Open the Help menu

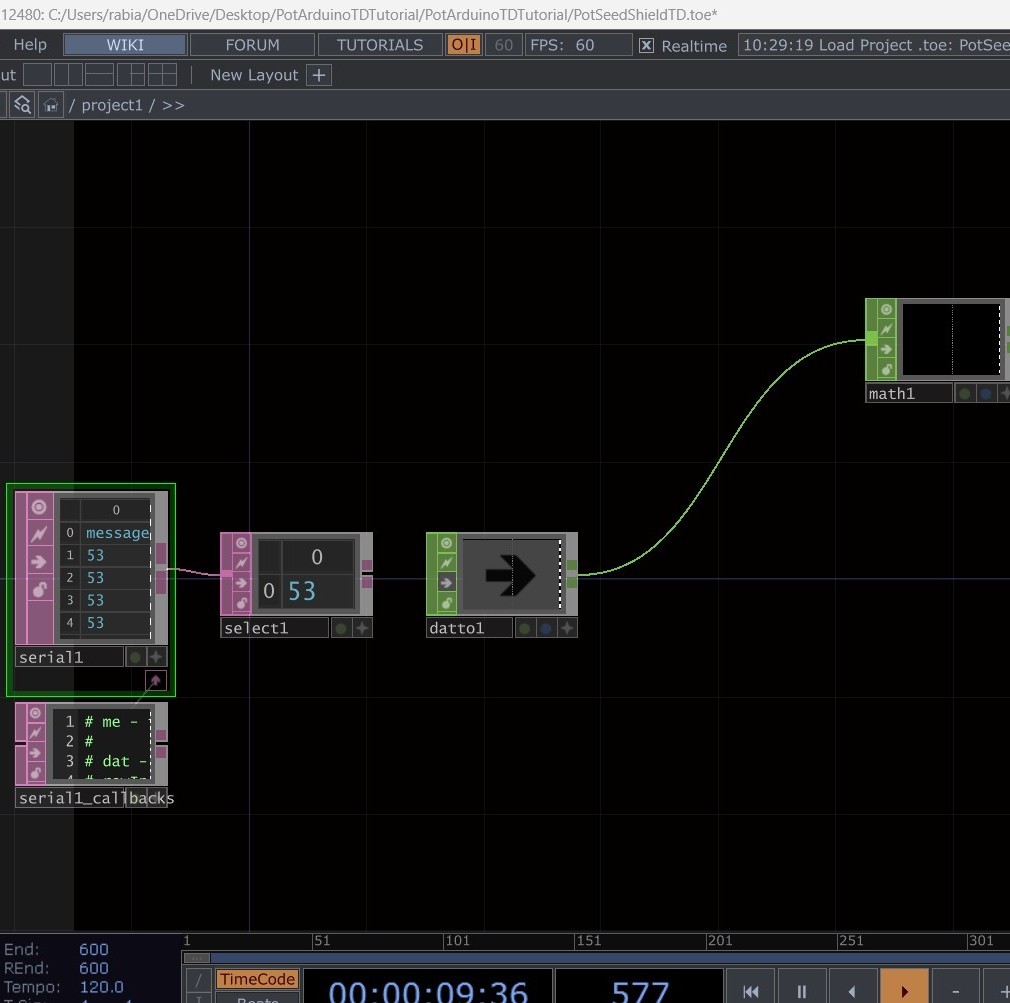pos(29,44)
